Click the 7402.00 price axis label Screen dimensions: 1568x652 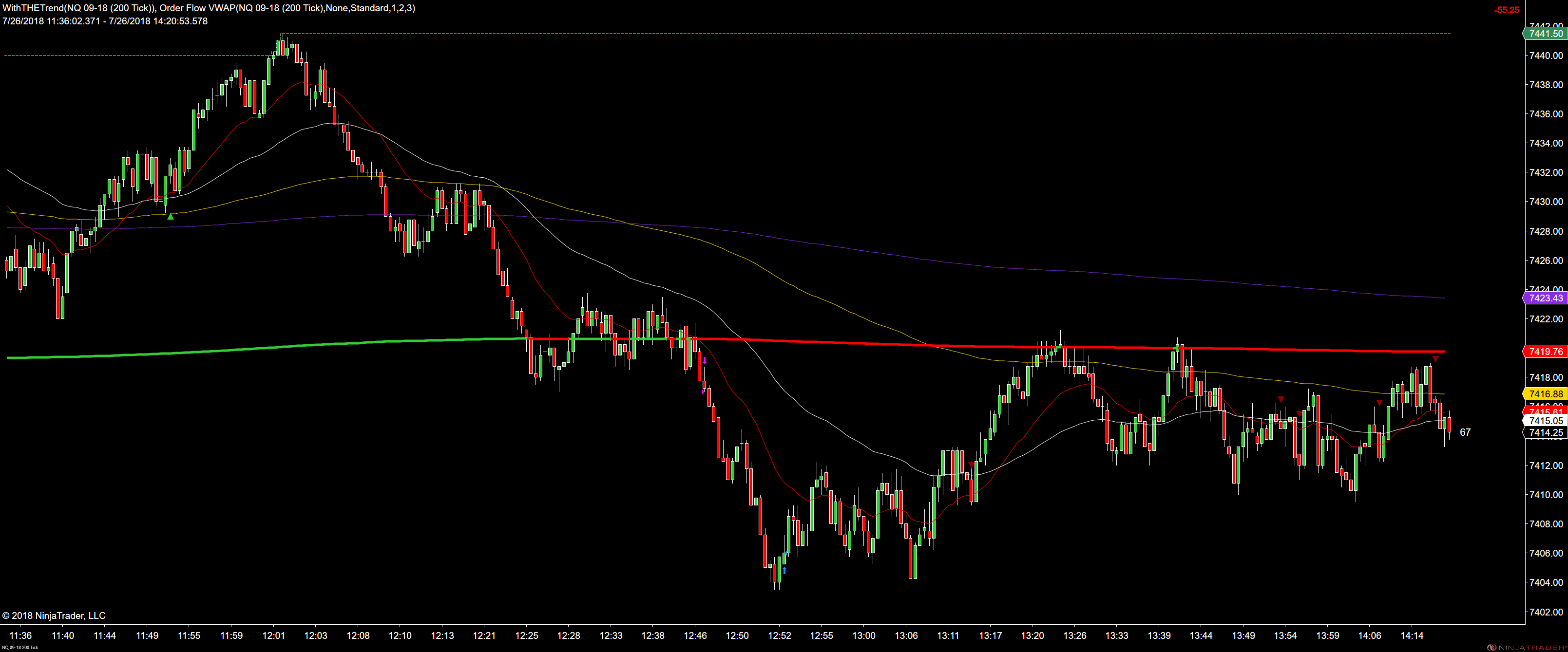[1546, 612]
